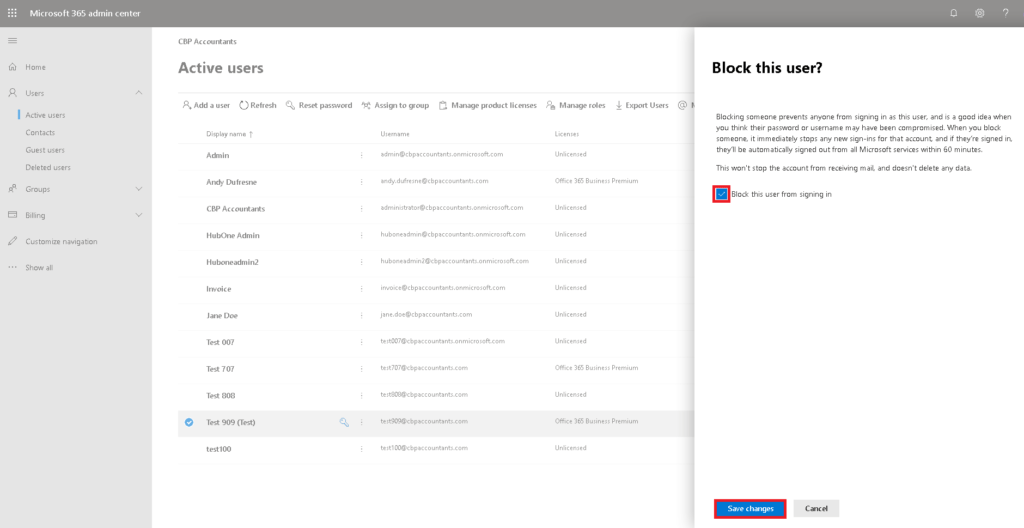Click Manage roles in toolbar

coord(575,105)
